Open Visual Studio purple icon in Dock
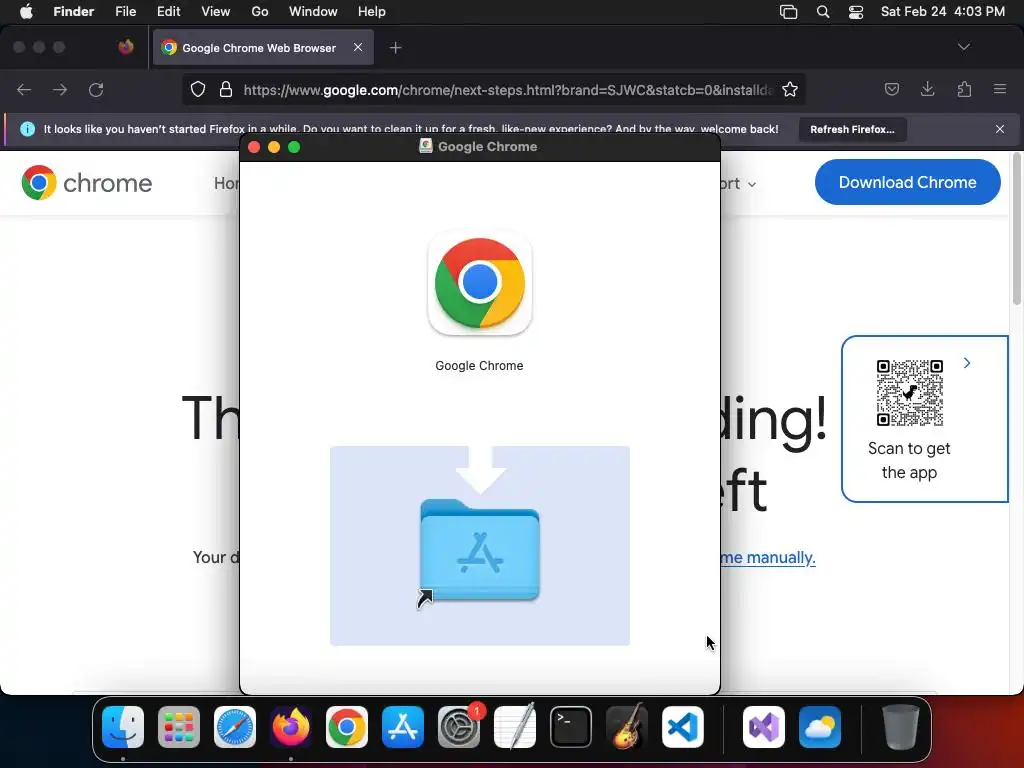 click(x=763, y=727)
